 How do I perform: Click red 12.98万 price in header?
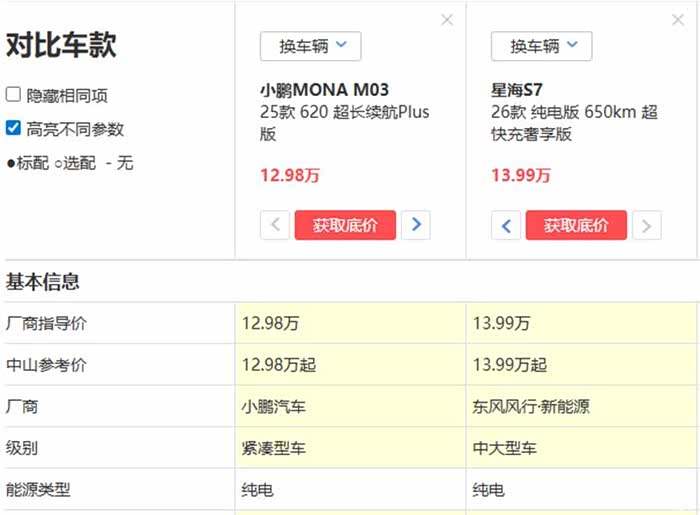(x=290, y=175)
